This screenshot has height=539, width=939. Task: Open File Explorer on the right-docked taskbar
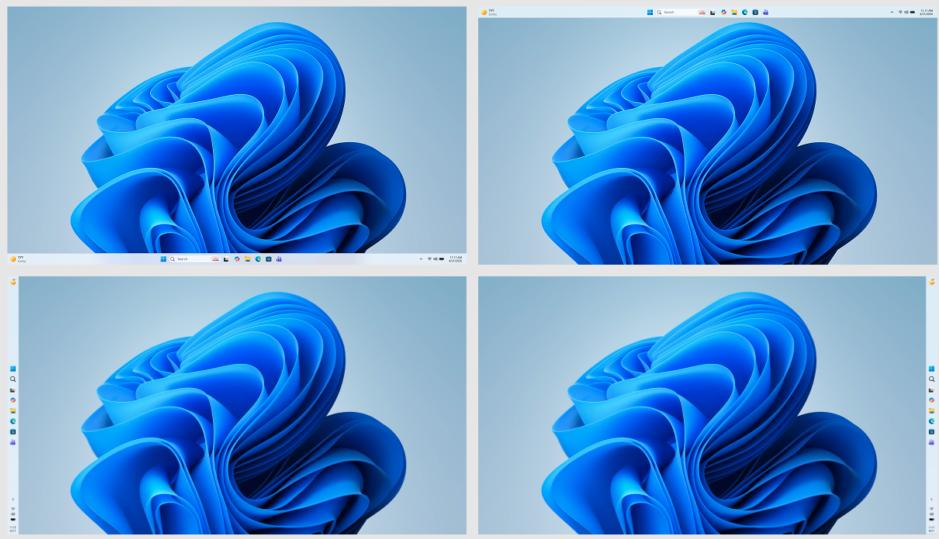pos(932,411)
